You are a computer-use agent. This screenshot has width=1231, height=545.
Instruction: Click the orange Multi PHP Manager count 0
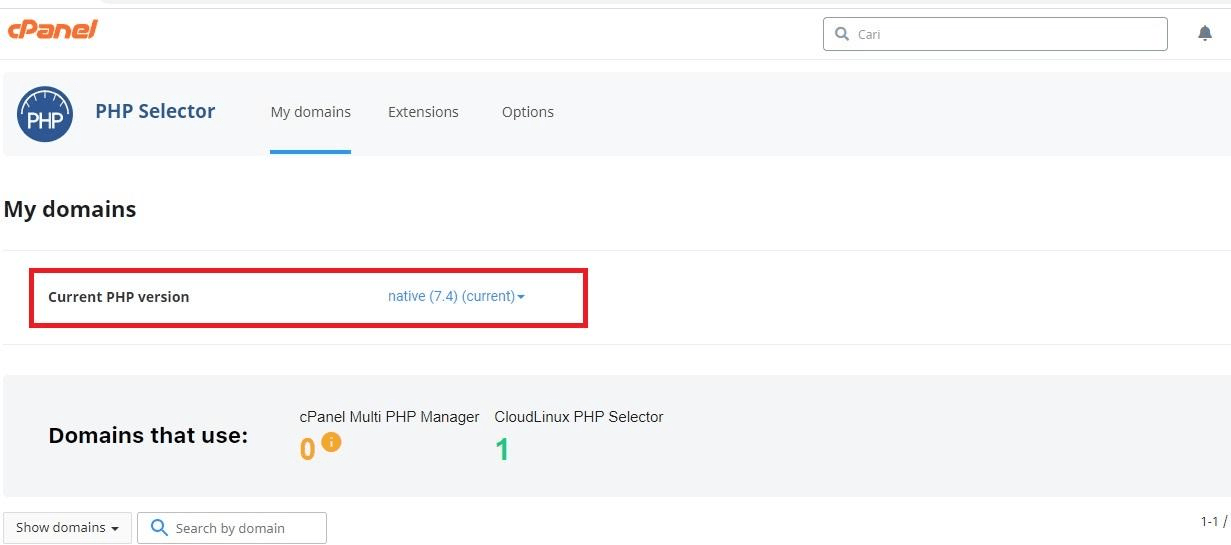(307, 450)
